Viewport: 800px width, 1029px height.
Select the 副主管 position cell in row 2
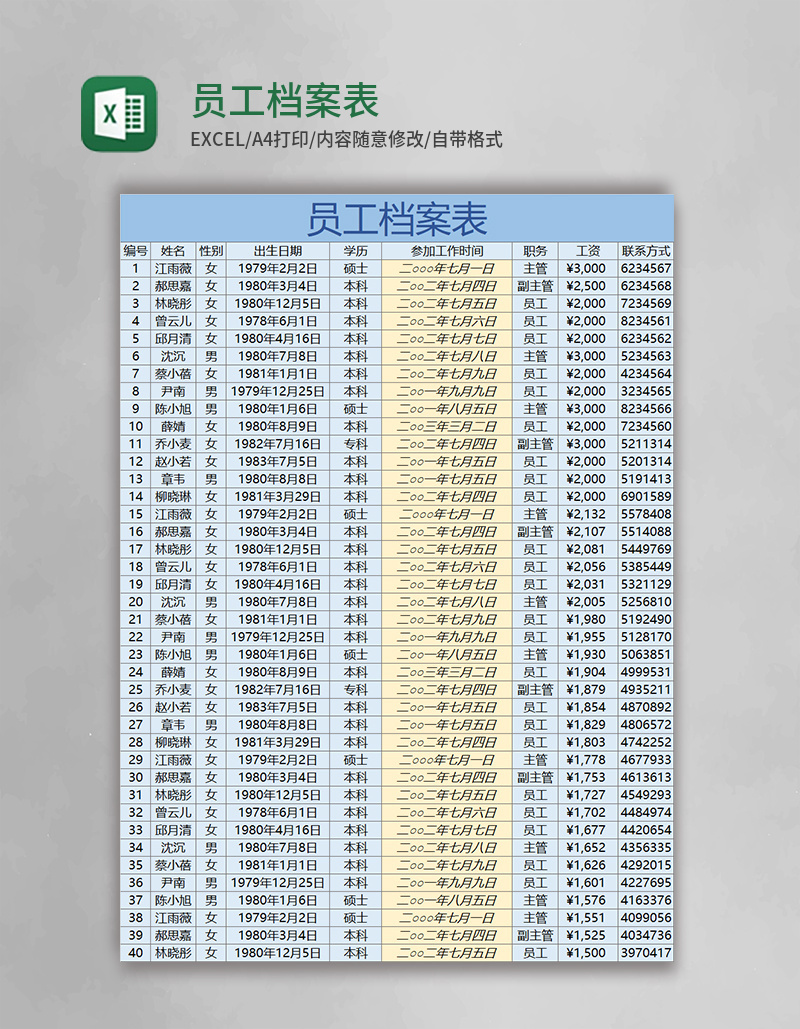(534, 286)
